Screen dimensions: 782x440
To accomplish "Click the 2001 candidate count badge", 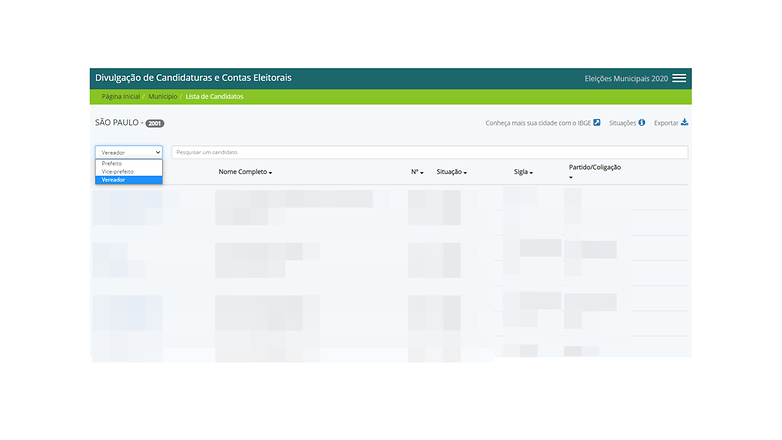I will (155, 123).
